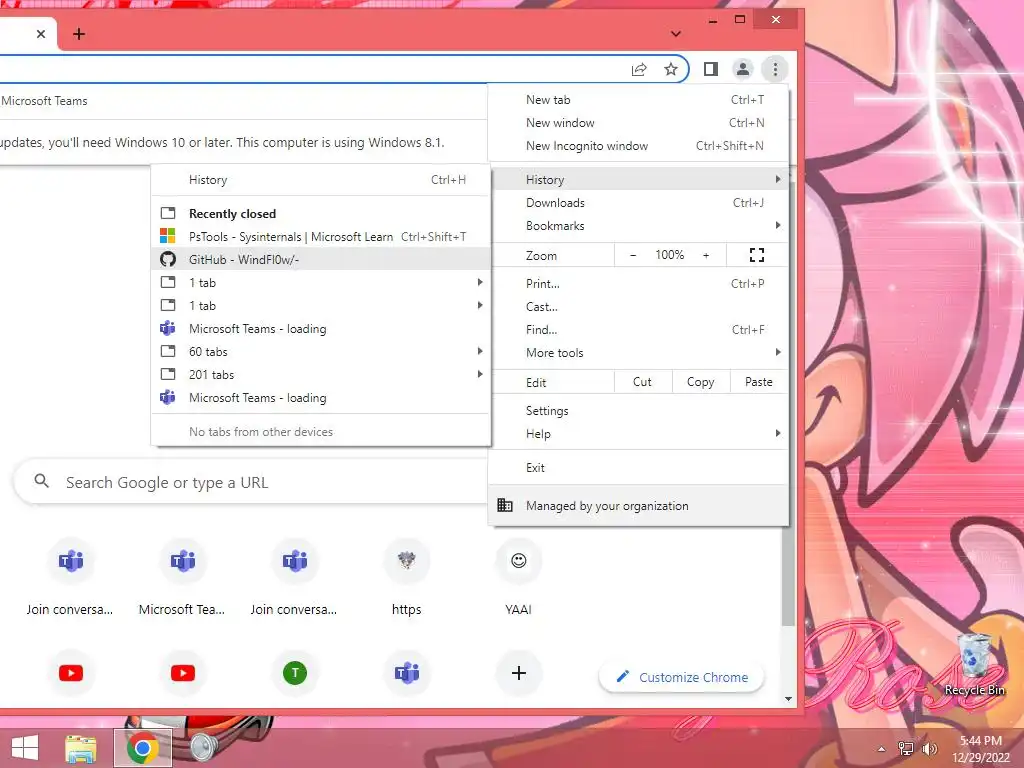Reopen PsTools - Sysinternals recently closed tab
Screen dimensions: 1024x768
click(321, 236)
